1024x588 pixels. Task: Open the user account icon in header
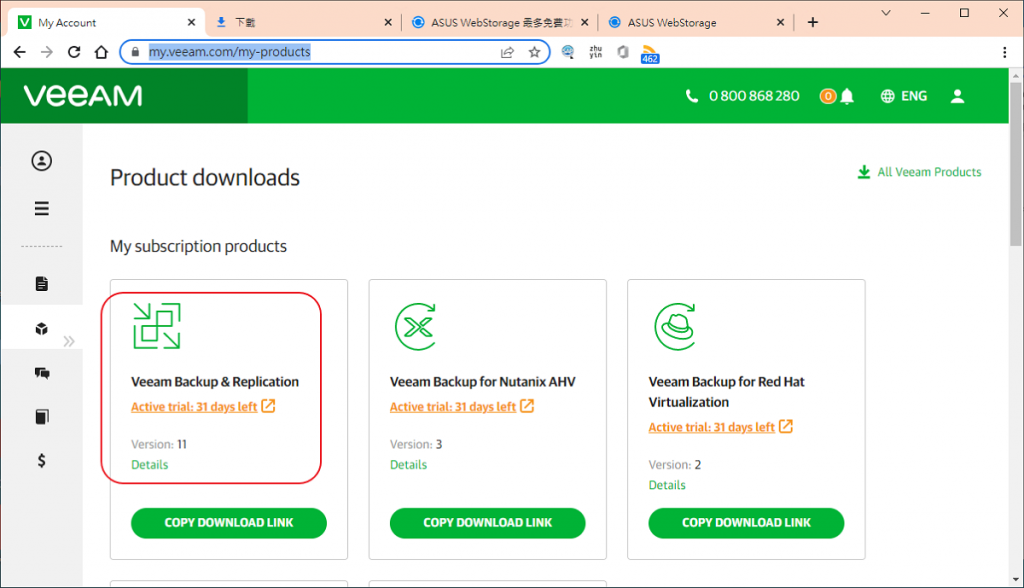pyautogui.click(x=957, y=97)
